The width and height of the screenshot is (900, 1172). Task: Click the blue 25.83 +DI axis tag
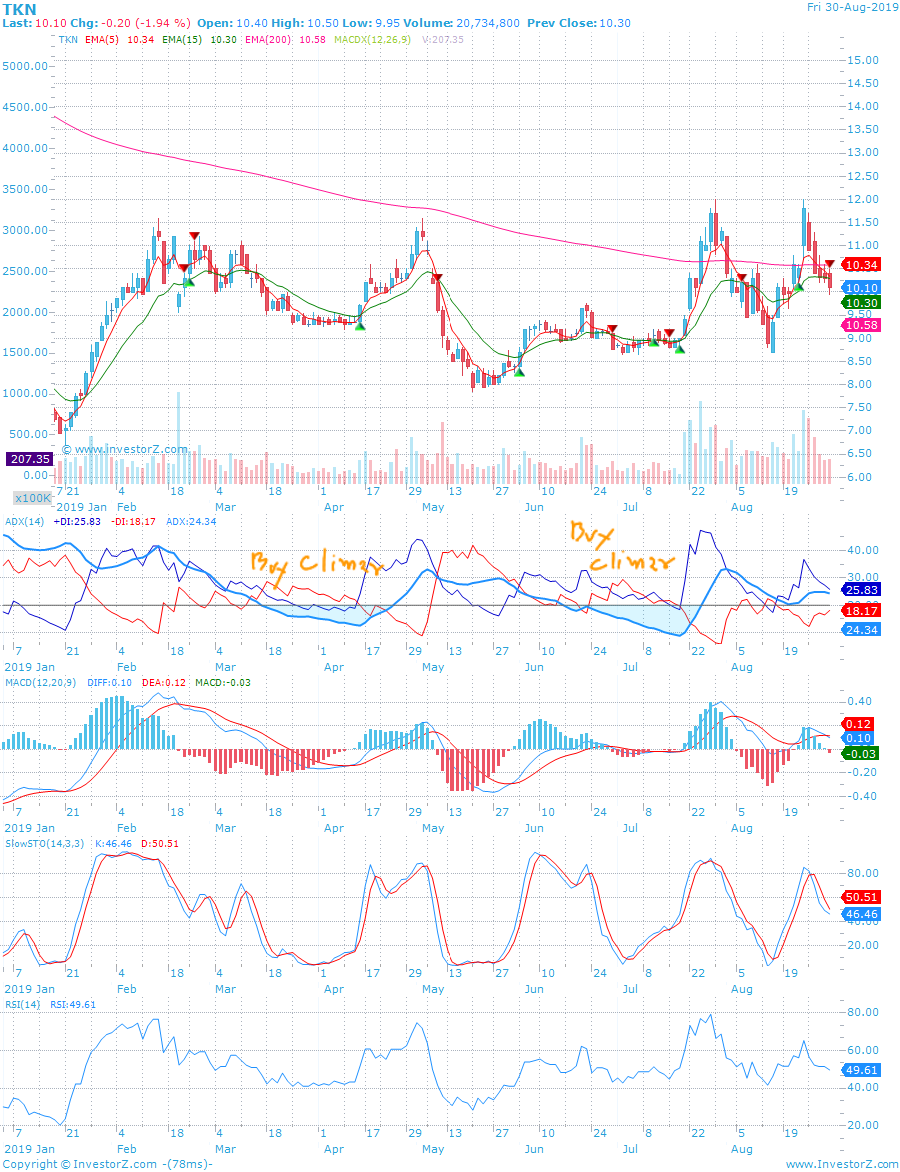pyautogui.click(x=861, y=589)
